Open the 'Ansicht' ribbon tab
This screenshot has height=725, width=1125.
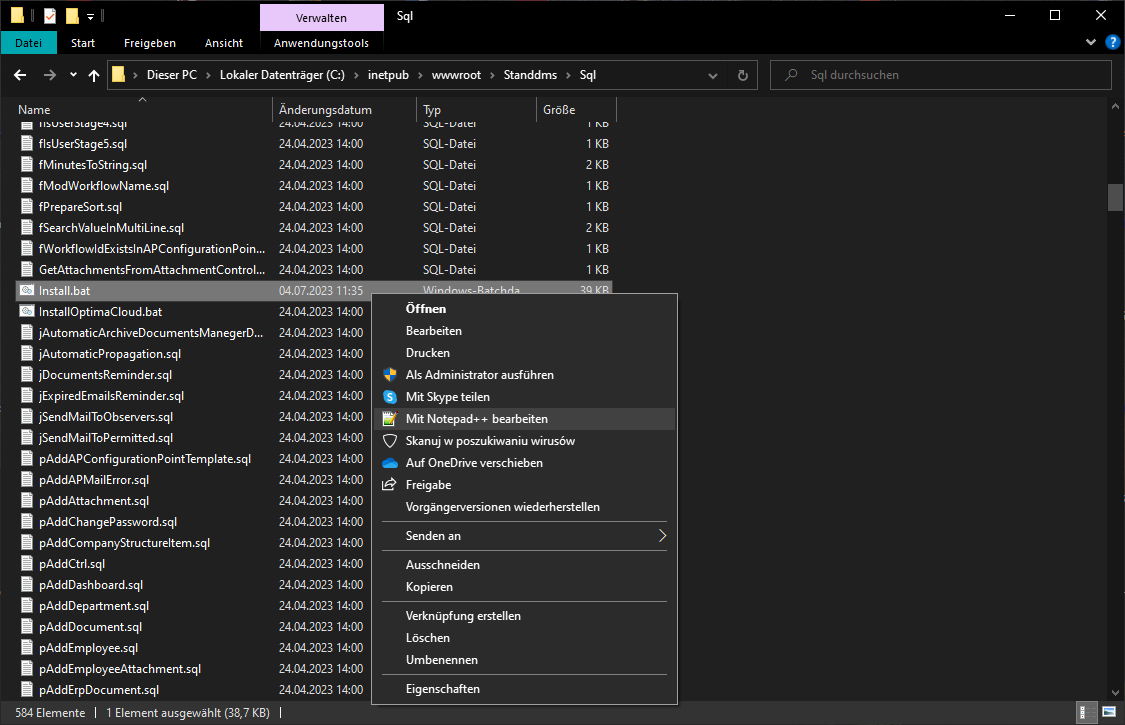(224, 43)
